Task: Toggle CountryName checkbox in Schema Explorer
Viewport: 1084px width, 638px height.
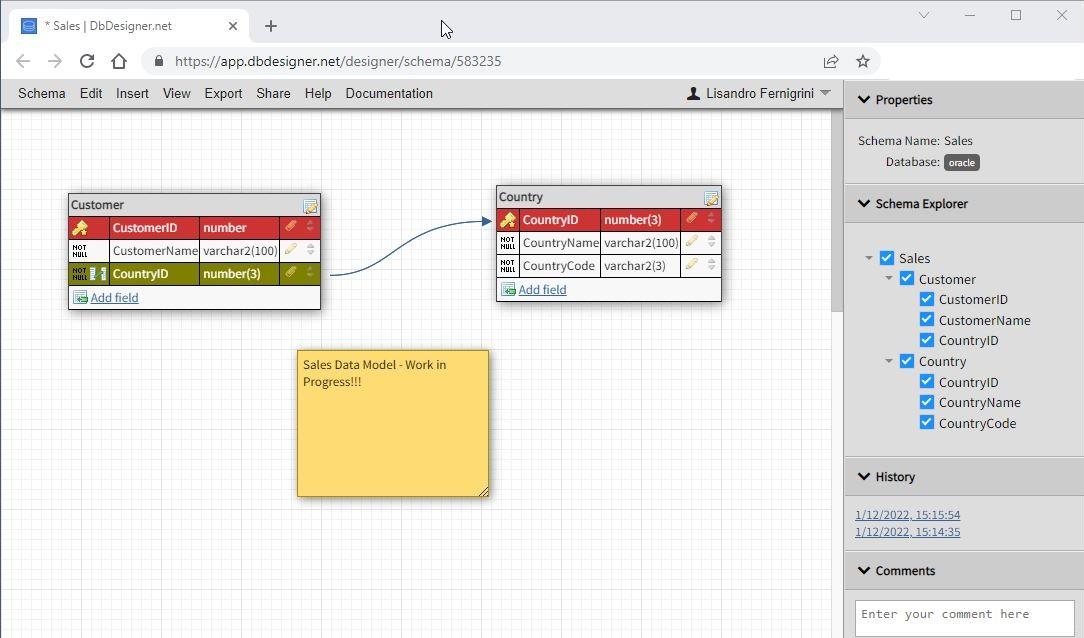Action: pos(926,402)
